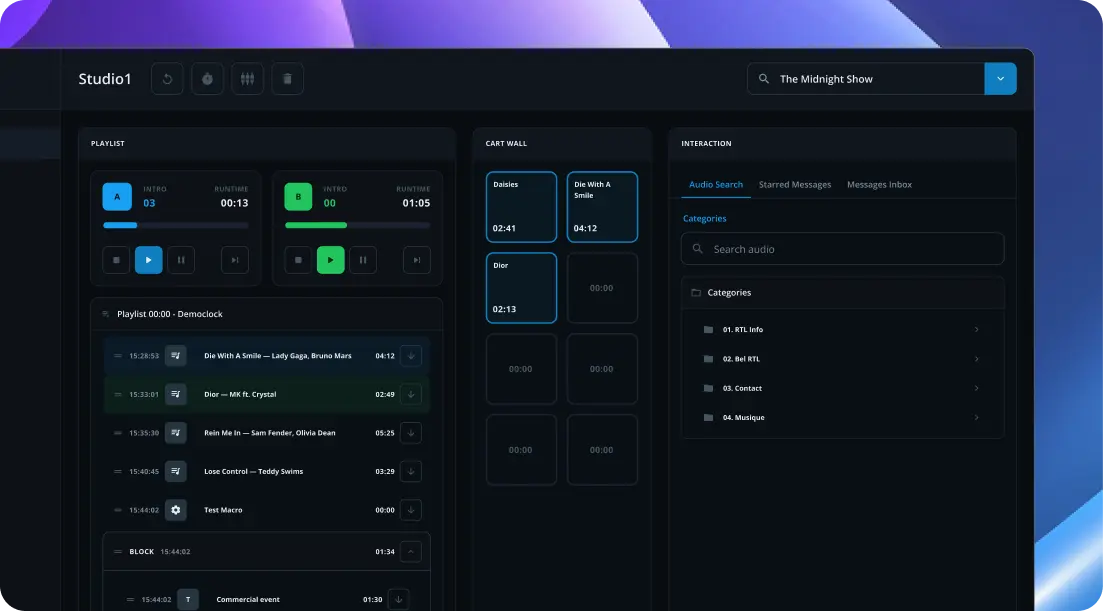Collapse the BLOCK 15:44:02 section

411,552
